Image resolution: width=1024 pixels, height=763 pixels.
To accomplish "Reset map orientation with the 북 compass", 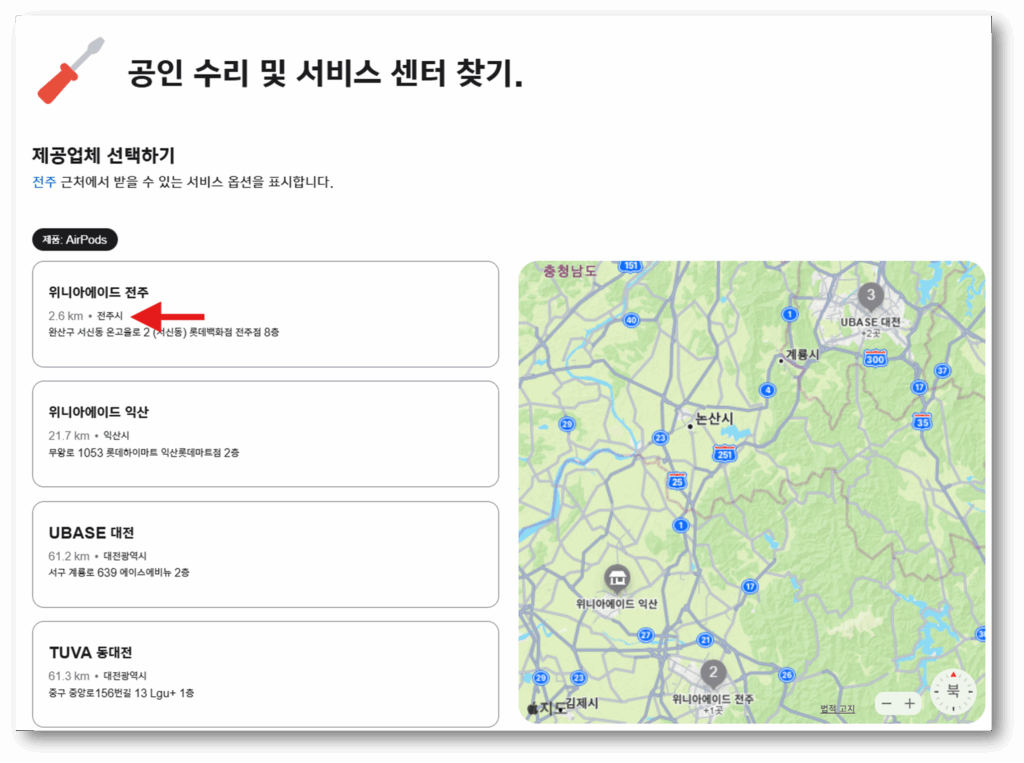I will pos(952,690).
